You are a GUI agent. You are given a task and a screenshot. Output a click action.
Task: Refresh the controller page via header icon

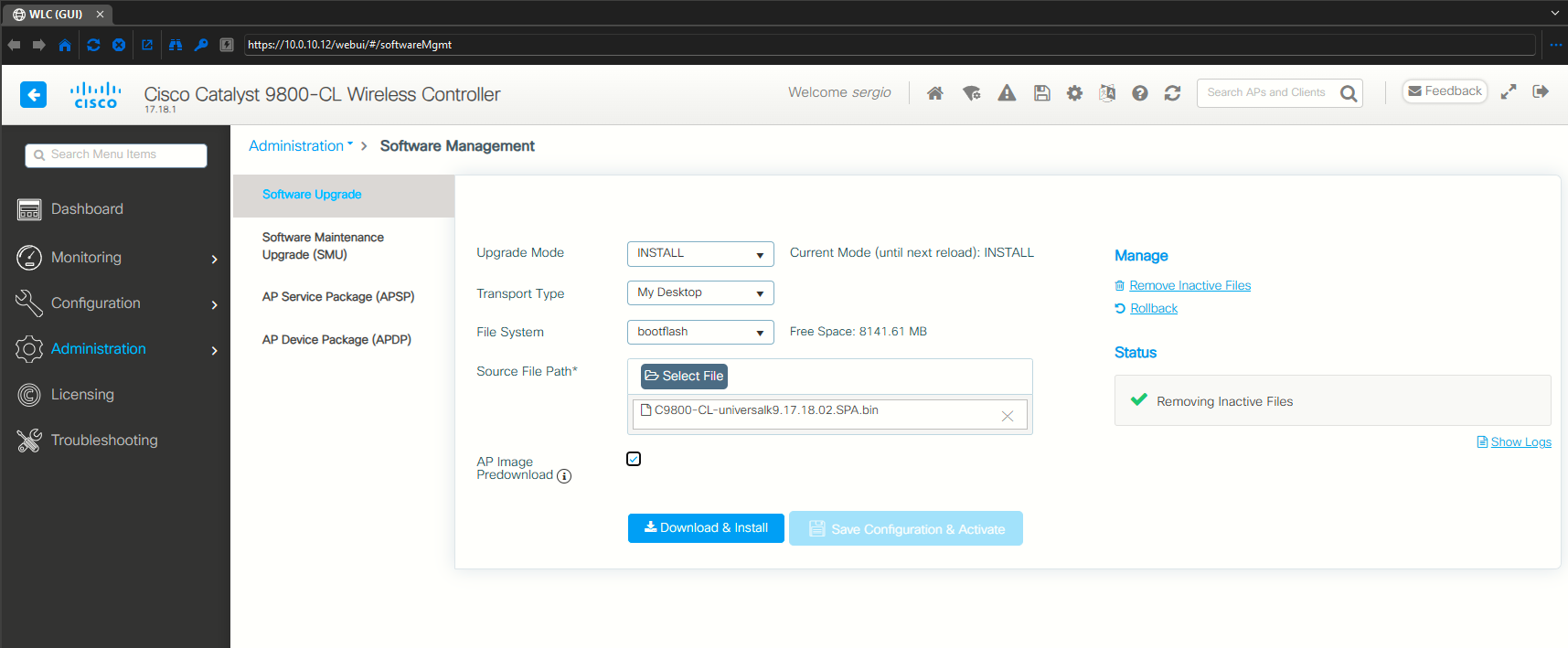pos(1172,93)
